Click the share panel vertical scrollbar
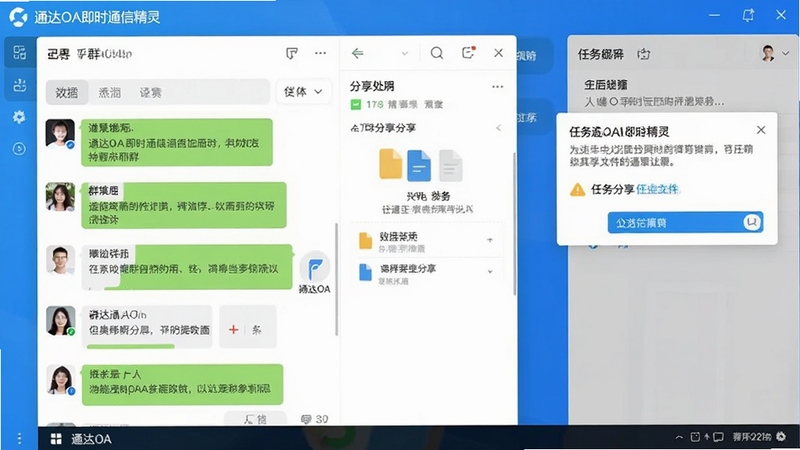This screenshot has height=450, width=800. pyautogui.click(x=514, y=223)
